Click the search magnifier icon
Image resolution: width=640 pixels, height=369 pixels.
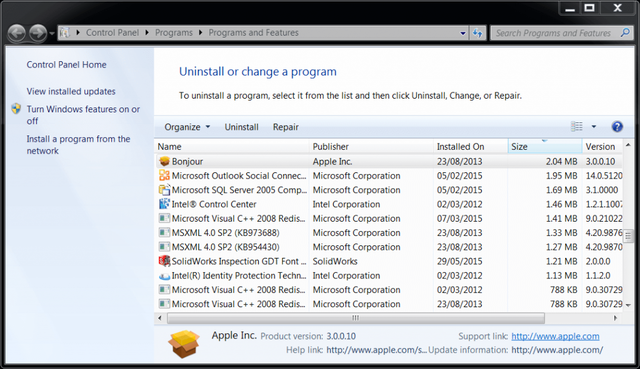click(625, 33)
